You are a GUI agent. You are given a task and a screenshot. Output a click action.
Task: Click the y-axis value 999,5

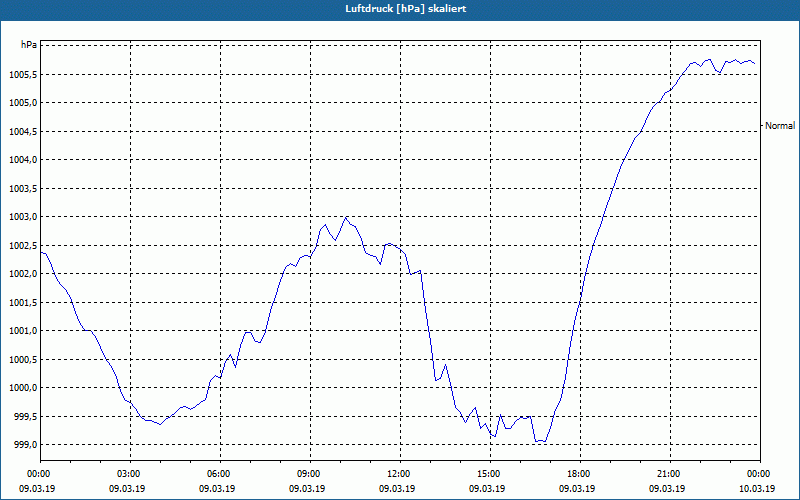coord(25,416)
